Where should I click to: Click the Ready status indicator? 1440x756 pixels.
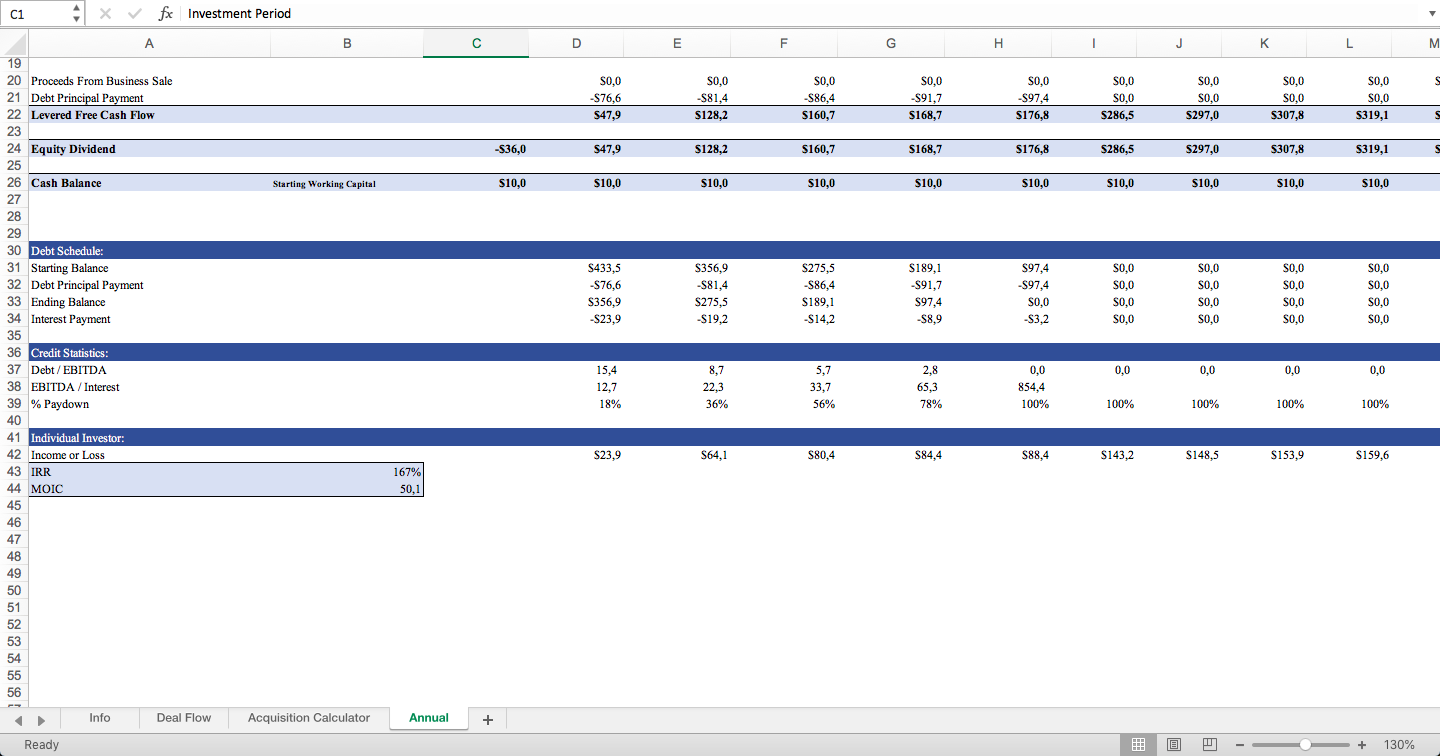(x=41, y=745)
